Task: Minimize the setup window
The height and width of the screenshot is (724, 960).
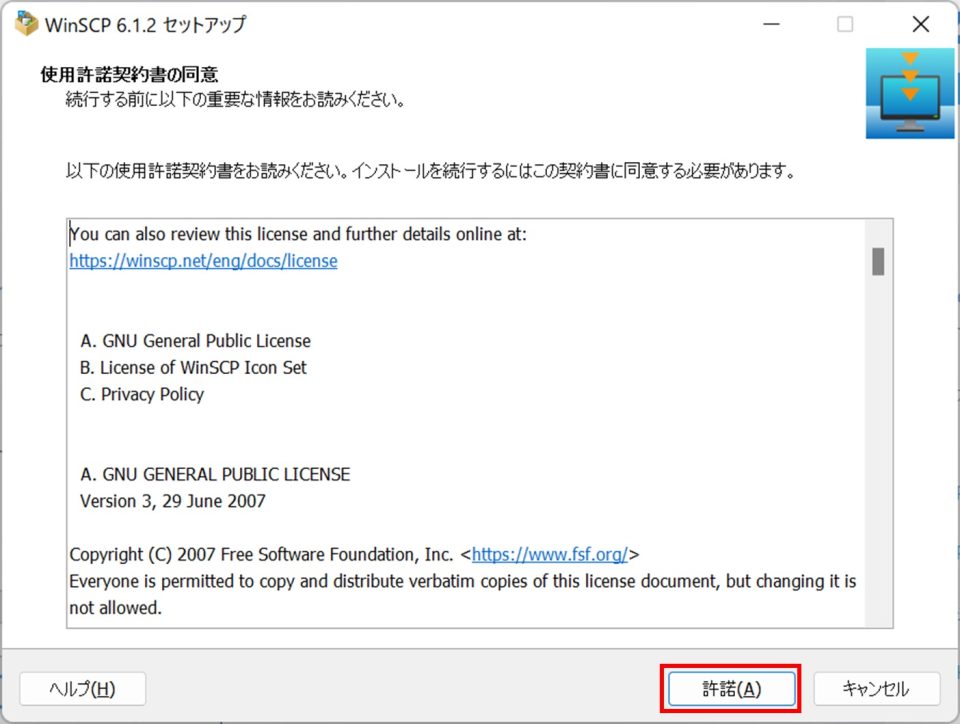Action: (x=772, y=23)
